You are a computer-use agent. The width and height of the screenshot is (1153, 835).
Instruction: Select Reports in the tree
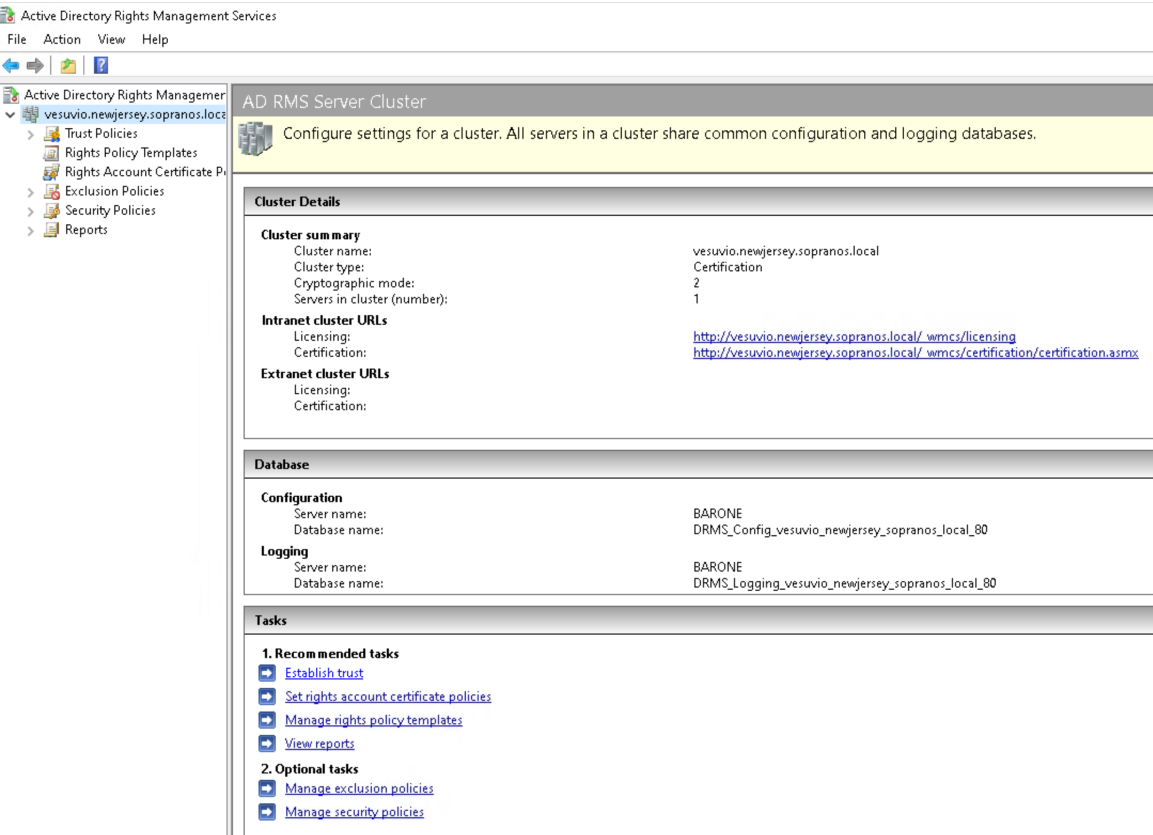click(86, 229)
